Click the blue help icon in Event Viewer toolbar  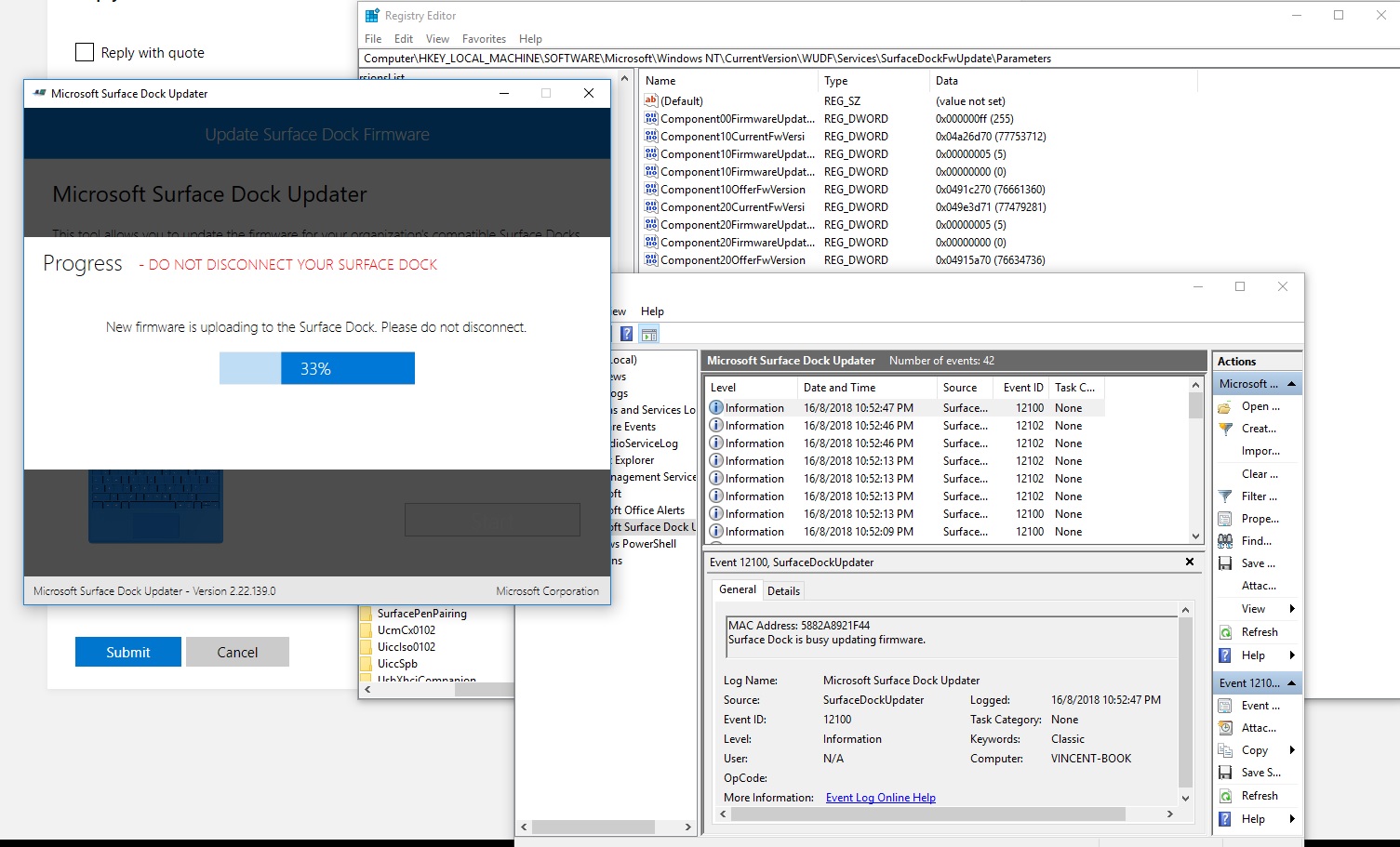[x=627, y=334]
